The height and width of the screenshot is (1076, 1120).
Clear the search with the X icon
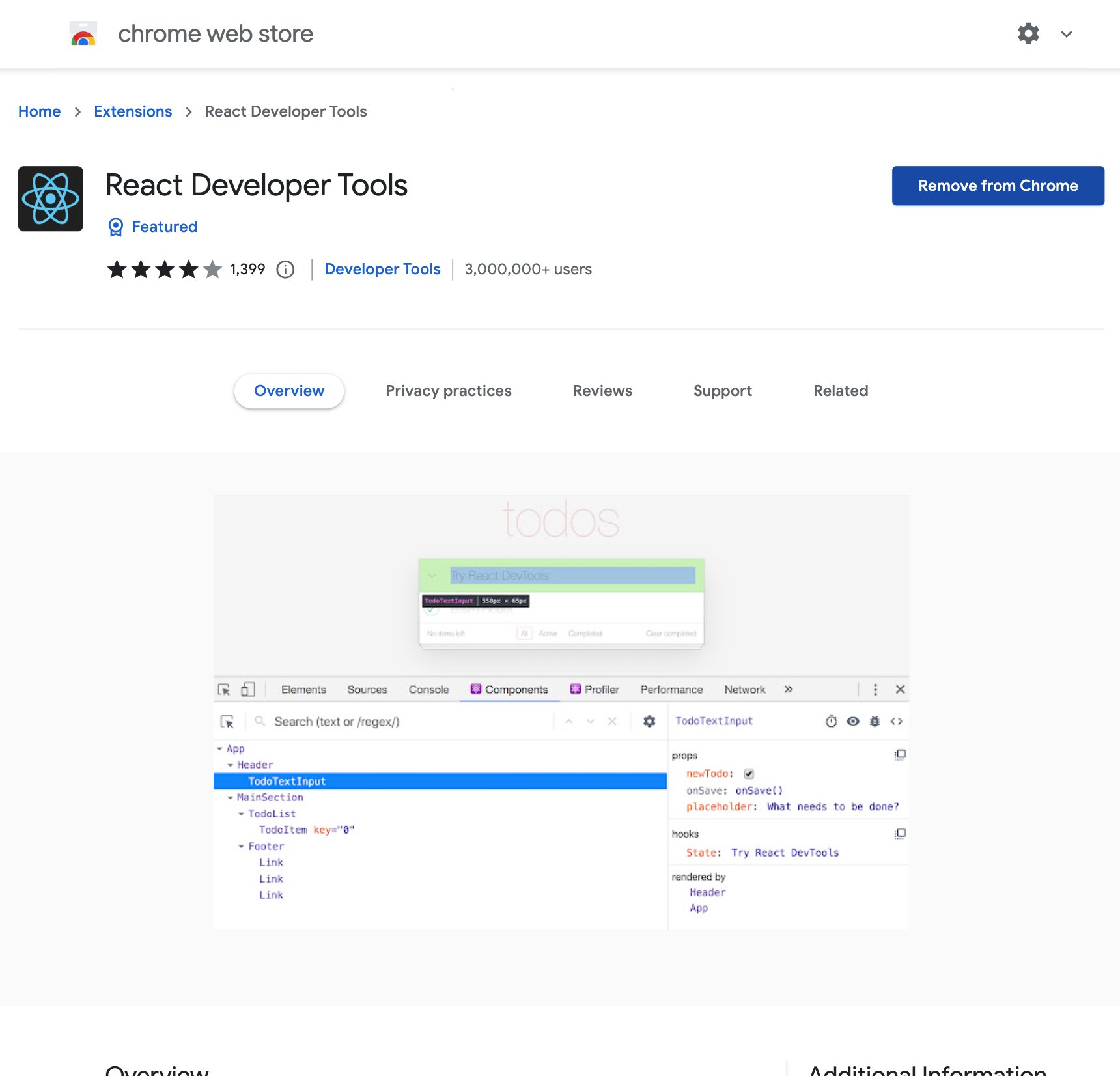(x=611, y=721)
